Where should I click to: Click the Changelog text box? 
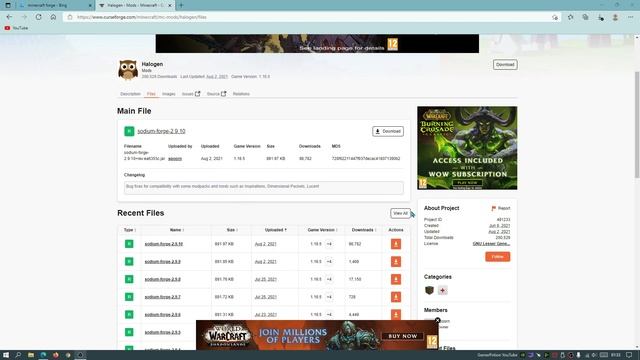click(264, 187)
